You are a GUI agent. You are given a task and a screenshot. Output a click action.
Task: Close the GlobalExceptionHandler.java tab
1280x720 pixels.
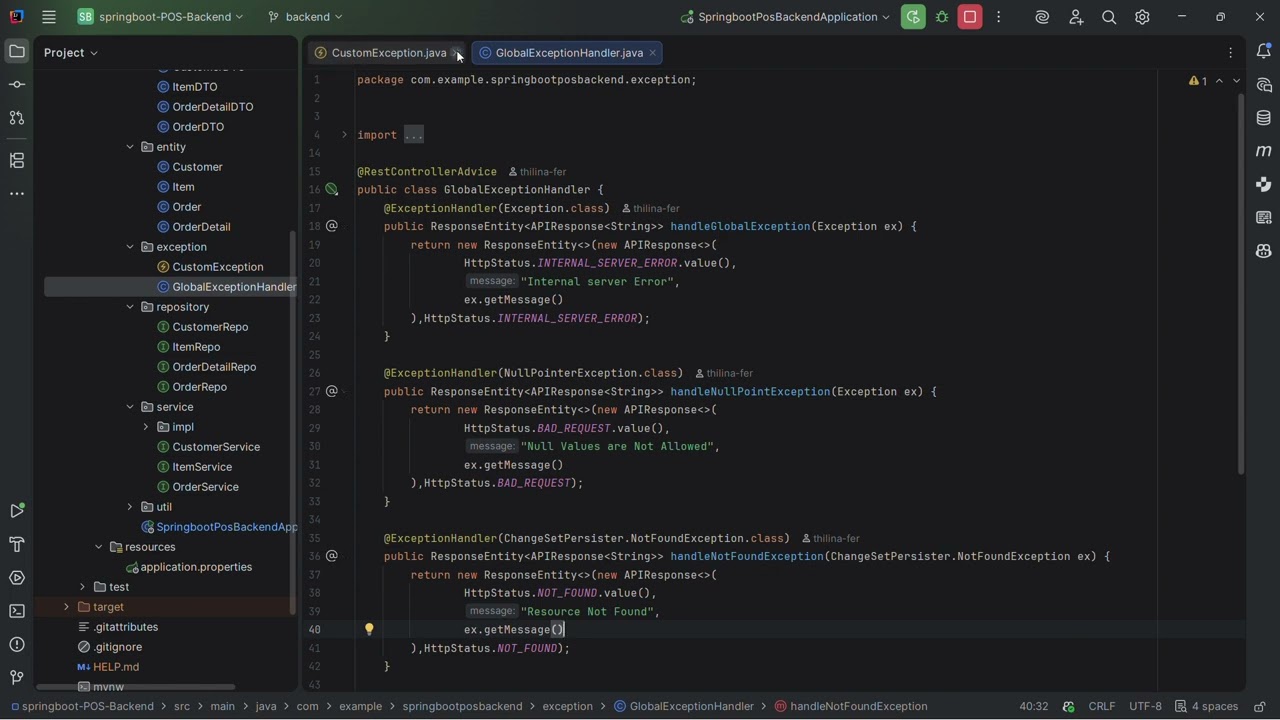(652, 53)
